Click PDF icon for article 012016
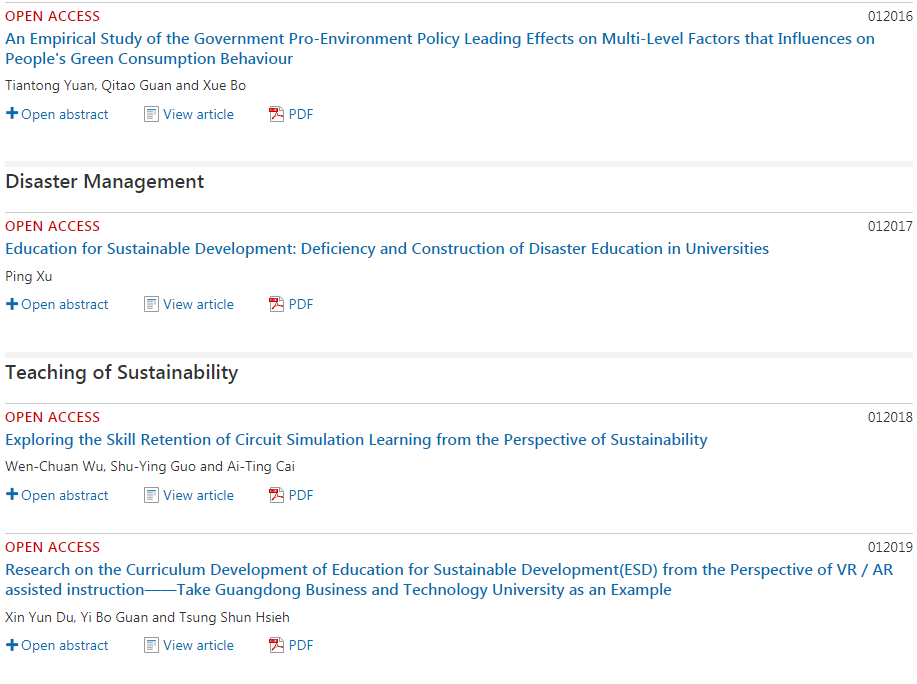Screen dimensions: 917x684 tap(276, 114)
